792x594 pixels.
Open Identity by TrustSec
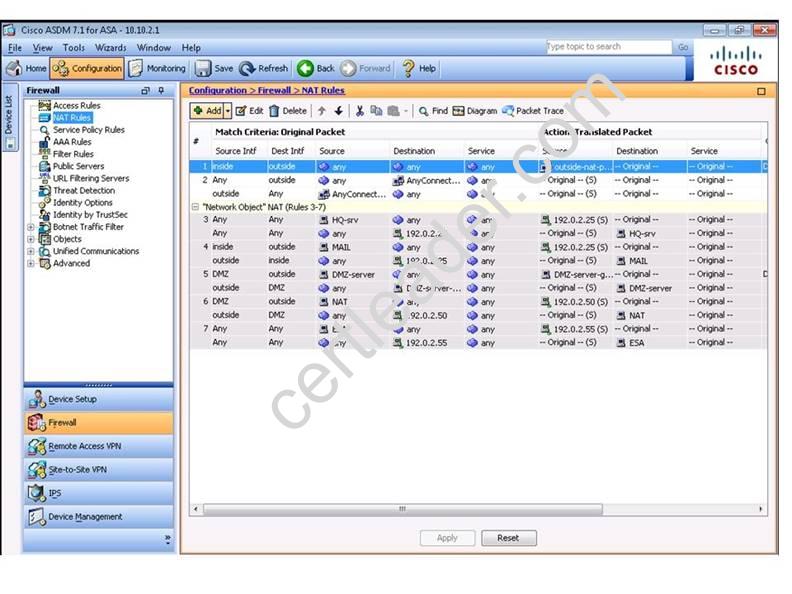pyautogui.click(x=90, y=215)
